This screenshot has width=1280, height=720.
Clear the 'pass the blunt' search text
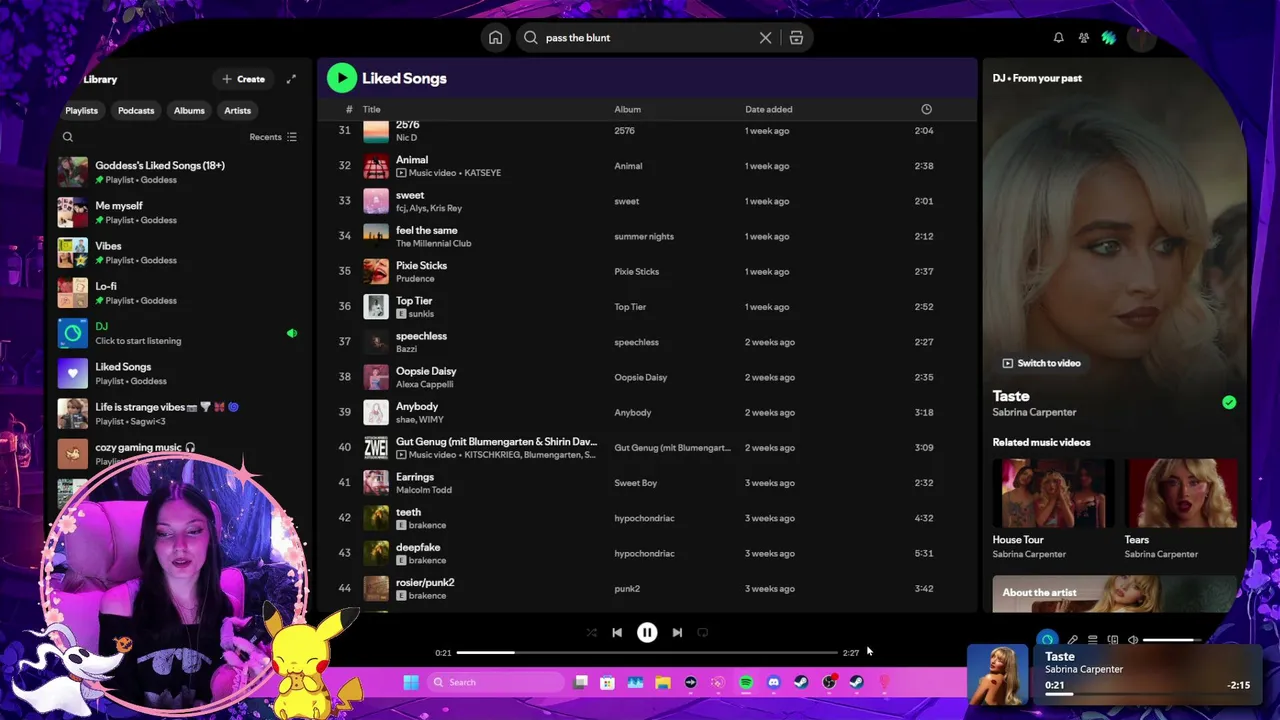tap(765, 38)
